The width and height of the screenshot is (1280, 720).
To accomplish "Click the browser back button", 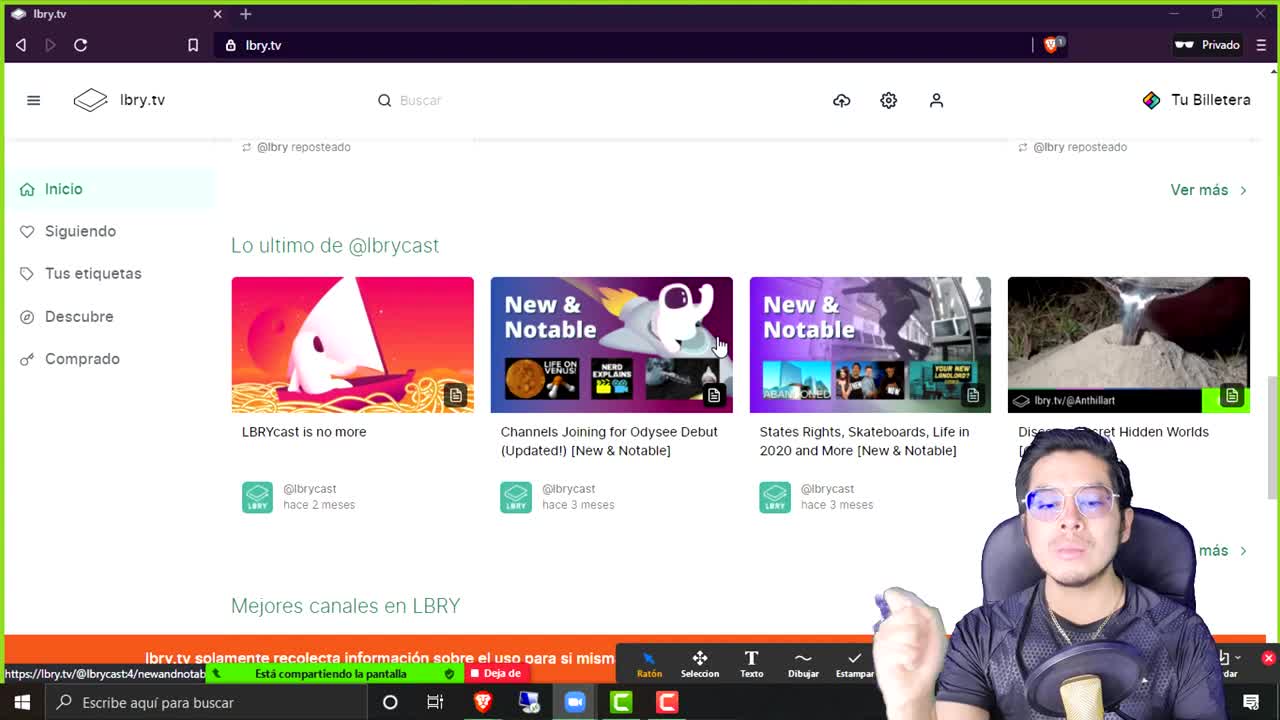I will tap(21, 45).
